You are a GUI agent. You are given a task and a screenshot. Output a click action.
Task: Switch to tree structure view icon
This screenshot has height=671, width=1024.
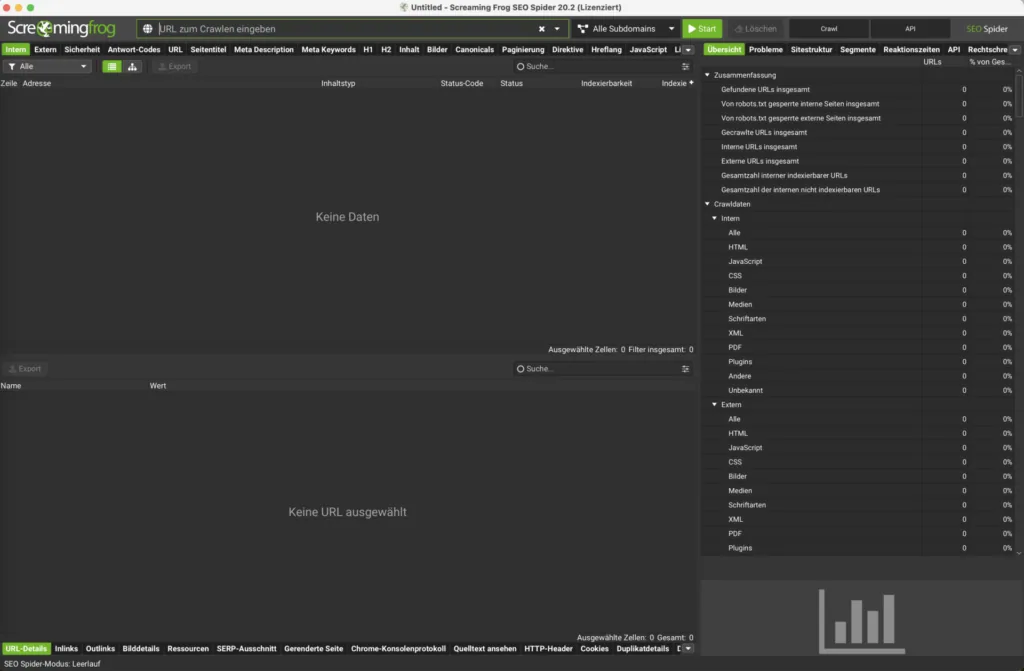[132, 67]
